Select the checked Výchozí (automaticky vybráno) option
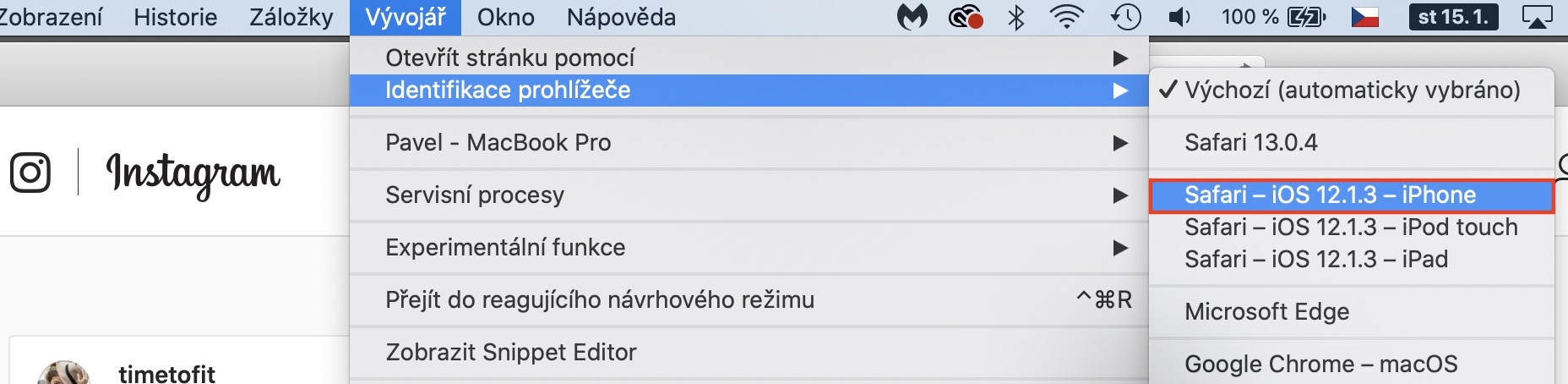 click(x=1352, y=90)
